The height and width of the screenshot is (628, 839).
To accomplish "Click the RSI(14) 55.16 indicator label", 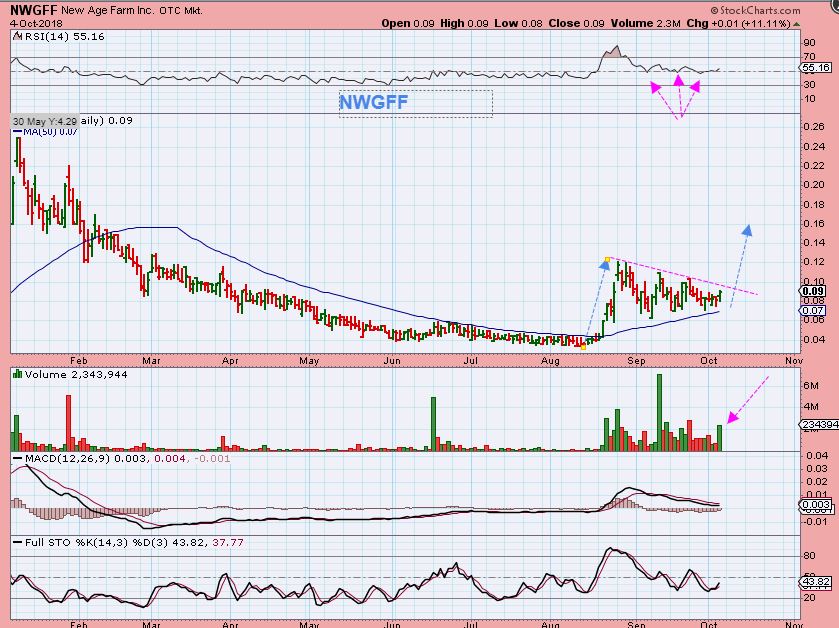I will tap(64, 36).
